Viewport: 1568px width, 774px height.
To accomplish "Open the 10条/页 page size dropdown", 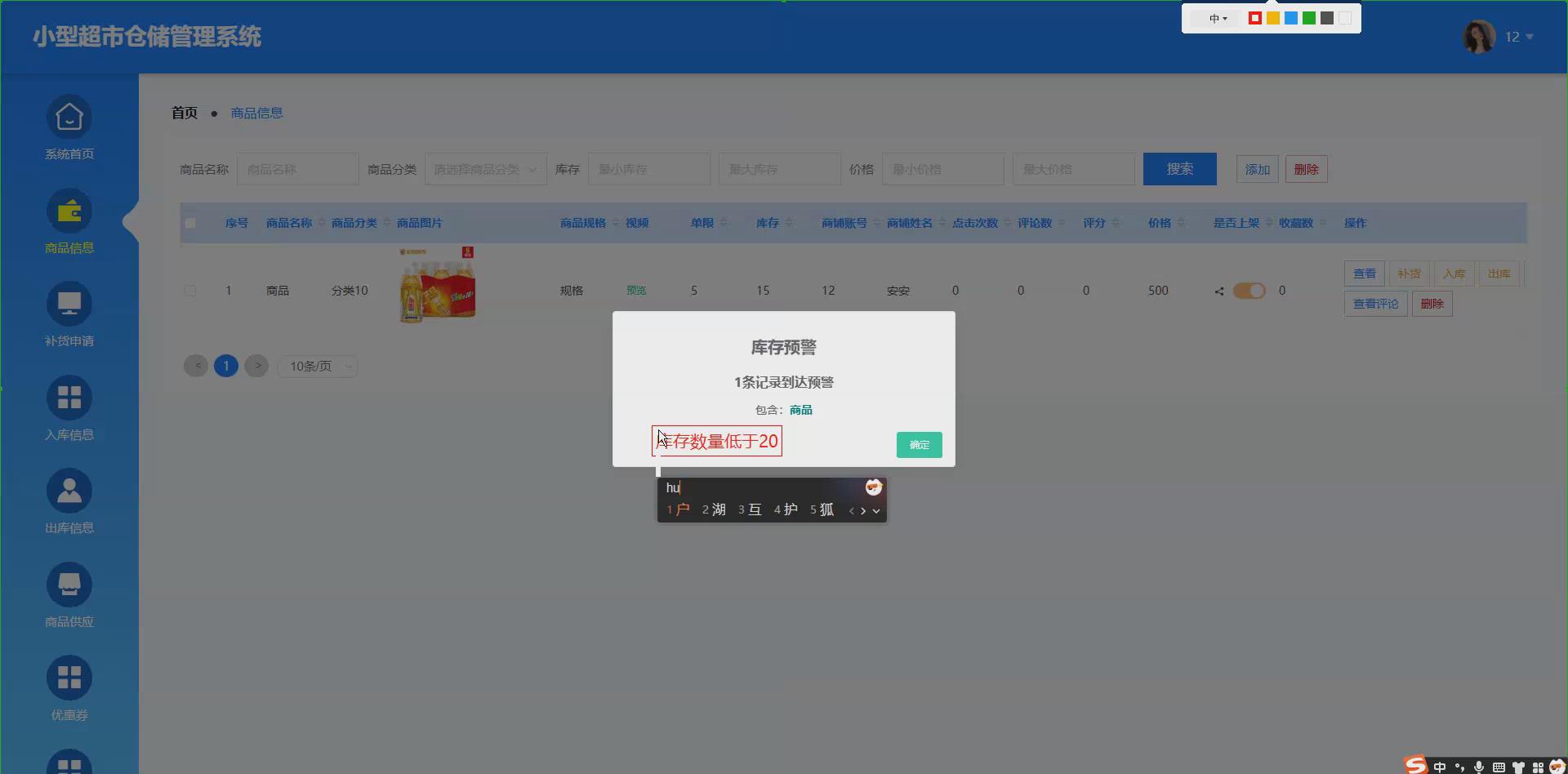I will (317, 366).
